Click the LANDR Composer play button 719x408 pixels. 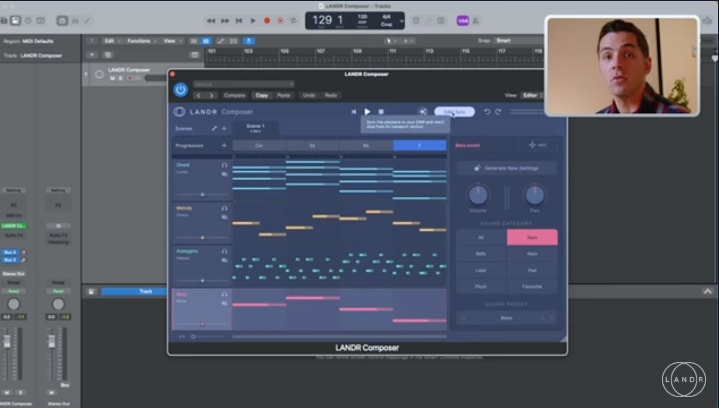point(367,112)
